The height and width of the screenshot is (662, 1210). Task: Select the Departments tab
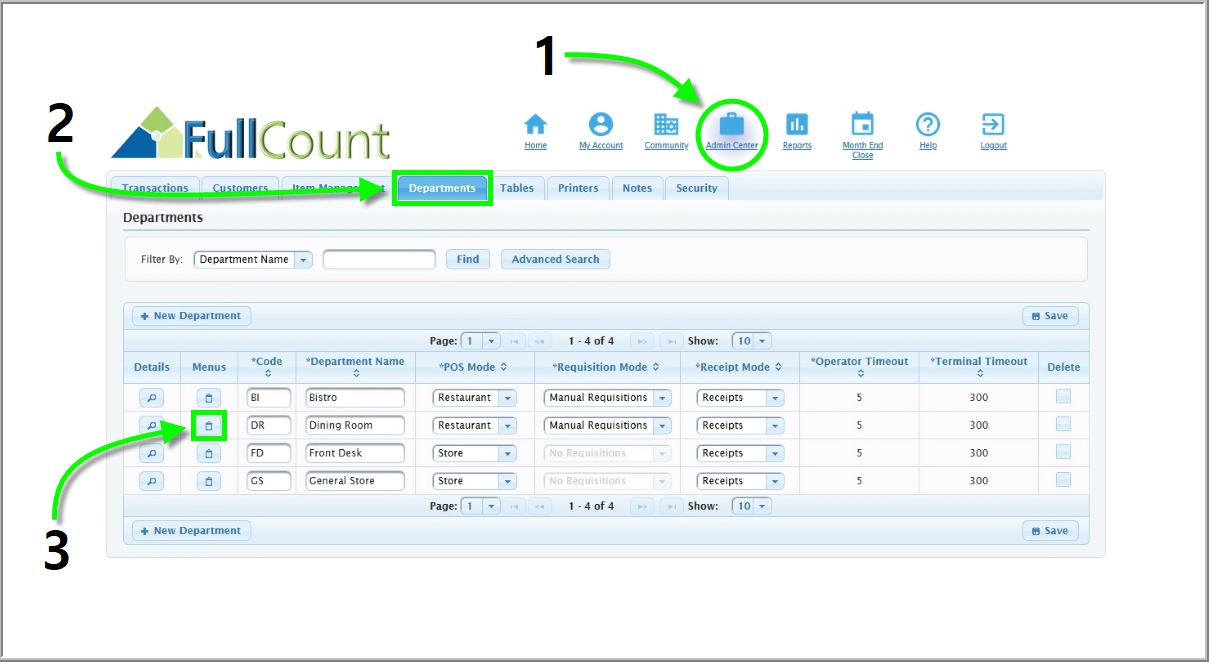[x=442, y=189]
